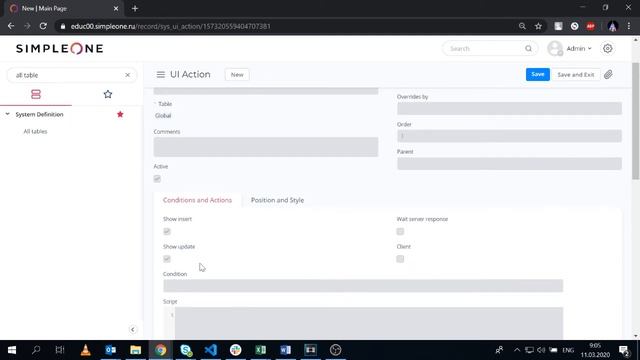The image size is (640, 360).
Task: Open the AdBlock extension icon
Action: tap(590, 26)
